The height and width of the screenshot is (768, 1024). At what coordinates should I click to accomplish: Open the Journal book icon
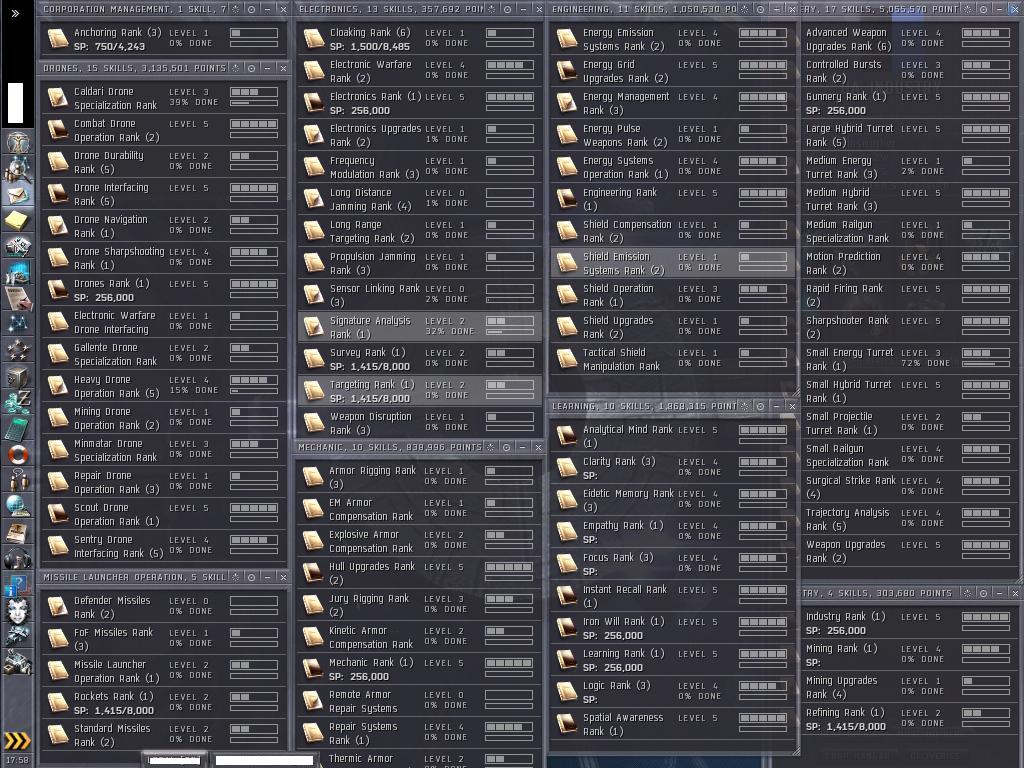click(17, 532)
